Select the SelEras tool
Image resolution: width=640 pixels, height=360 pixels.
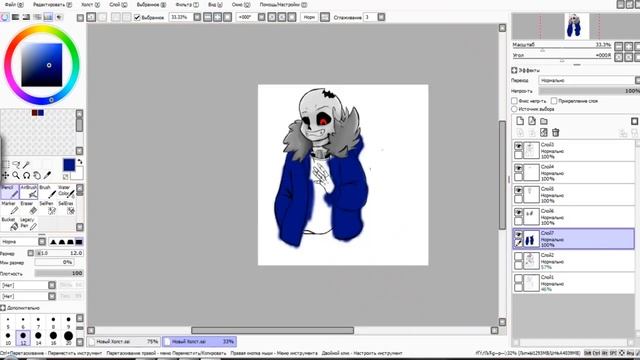point(66,208)
